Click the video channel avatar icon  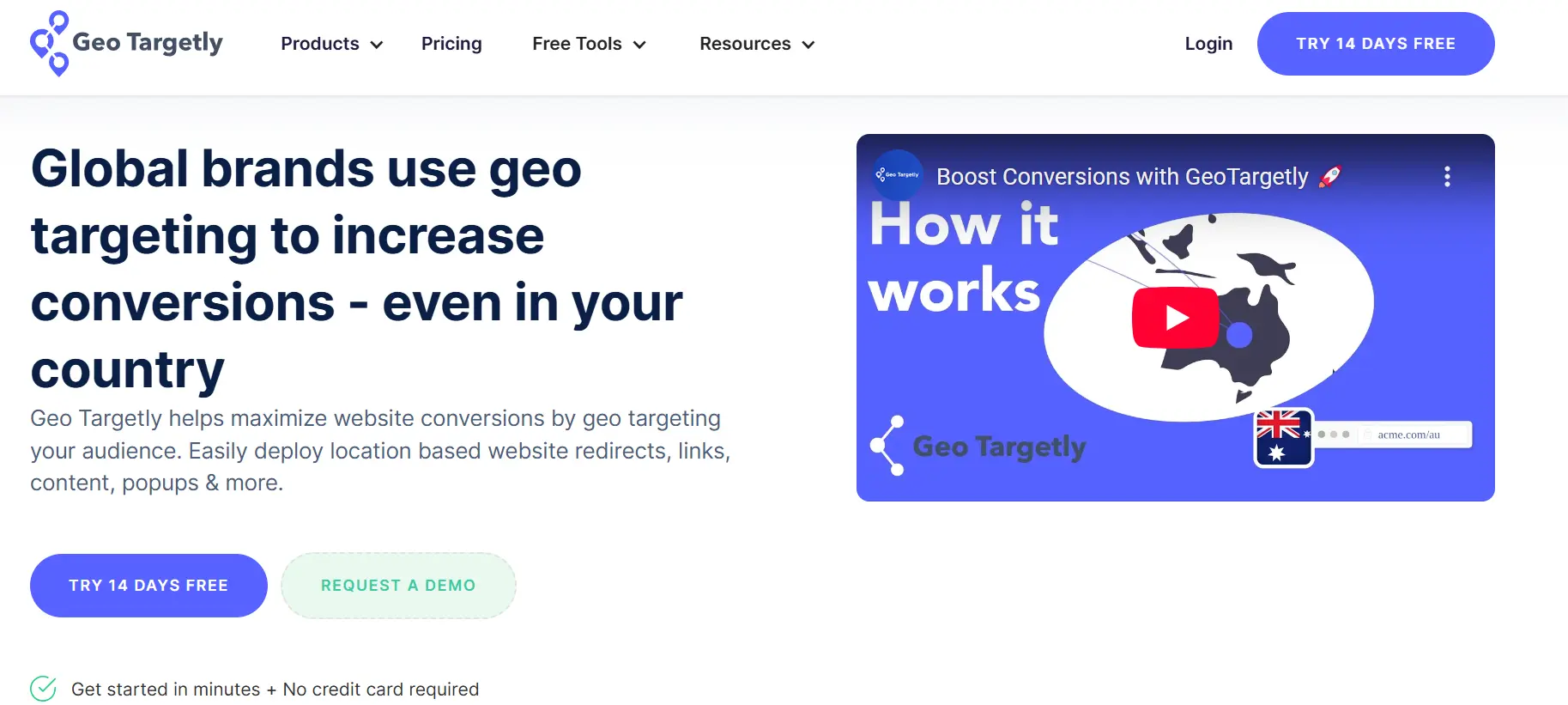[898, 175]
